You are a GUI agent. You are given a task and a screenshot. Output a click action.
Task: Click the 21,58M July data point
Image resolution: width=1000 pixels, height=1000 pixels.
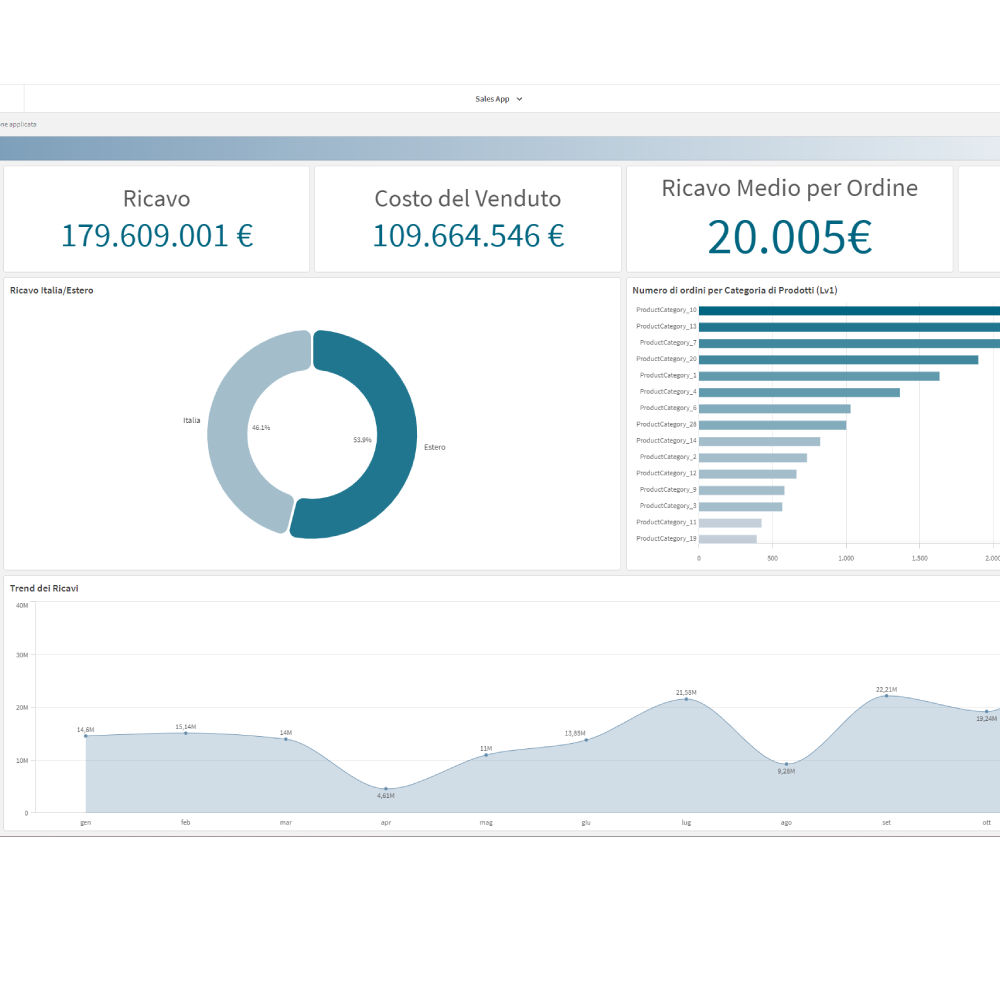pos(685,701)
